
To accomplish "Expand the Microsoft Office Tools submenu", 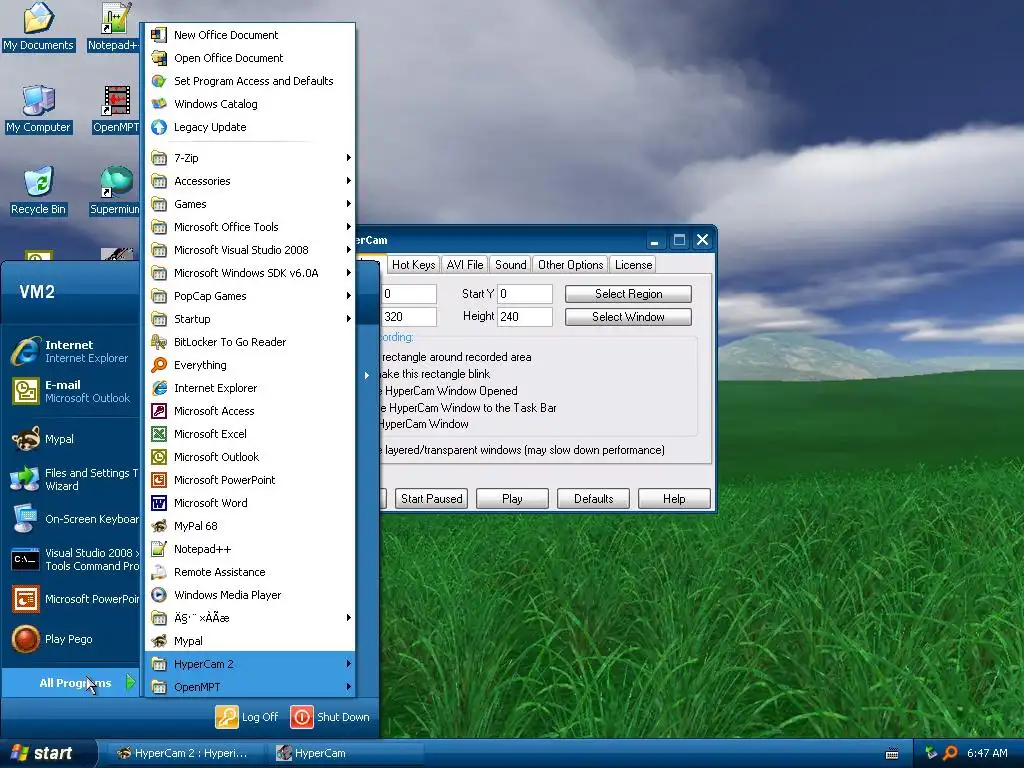I will [x=249, y=227].
